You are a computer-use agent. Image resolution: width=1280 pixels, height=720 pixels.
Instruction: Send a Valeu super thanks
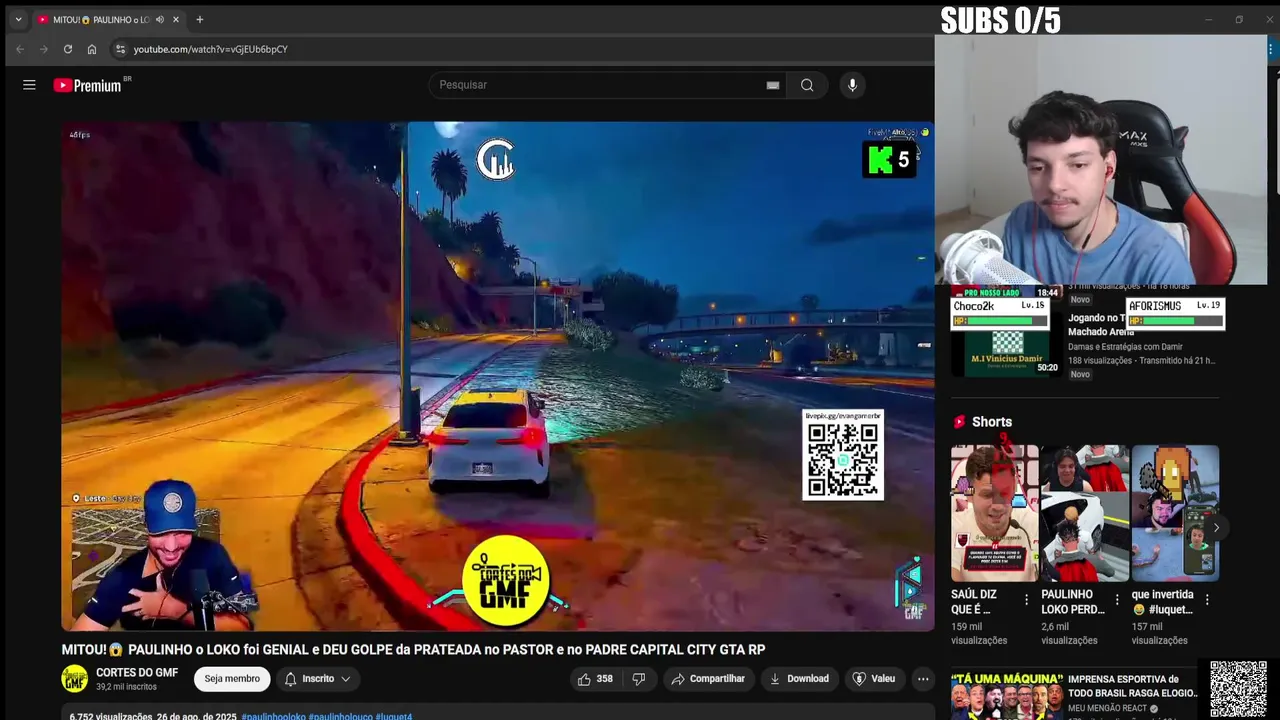pos(873,679)
